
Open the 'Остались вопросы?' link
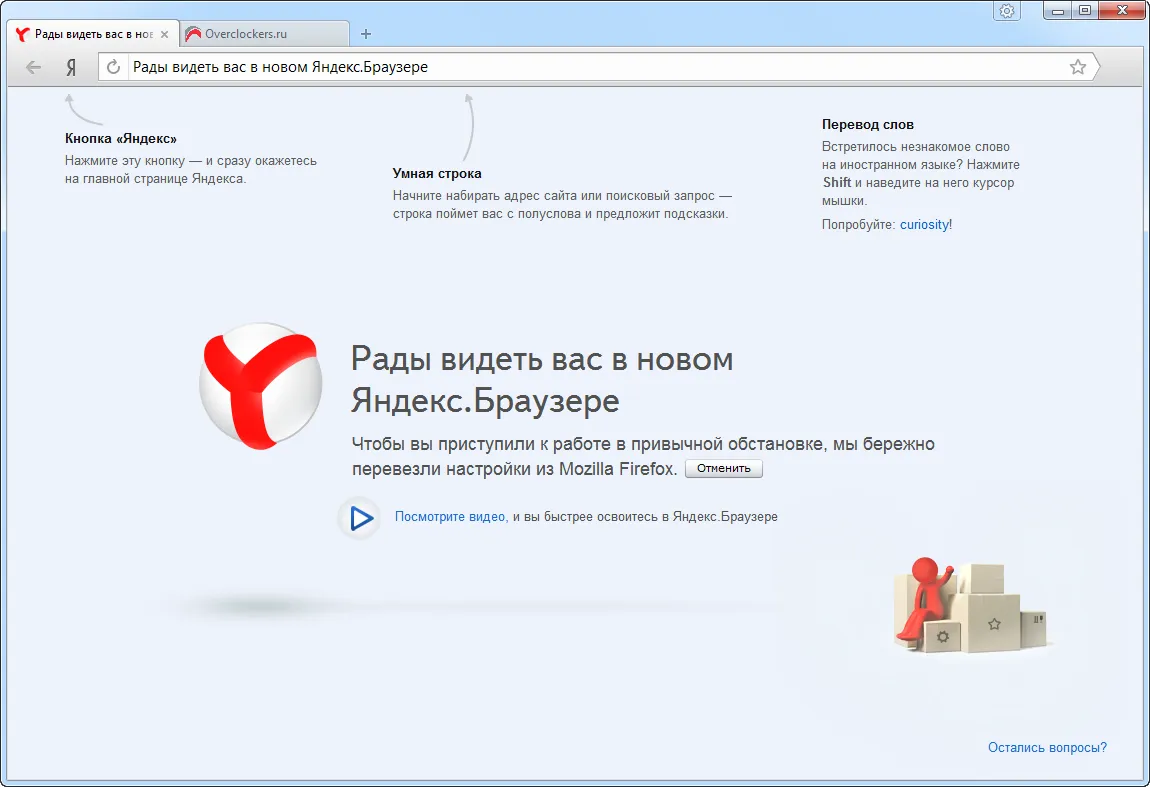tap(1047, 747)
